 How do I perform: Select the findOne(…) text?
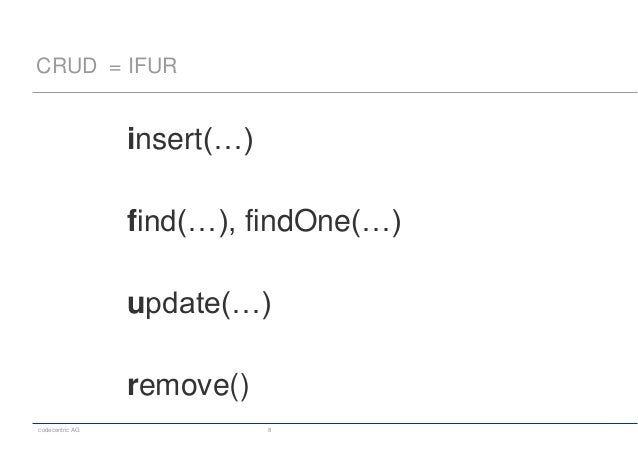pos(323,221)
